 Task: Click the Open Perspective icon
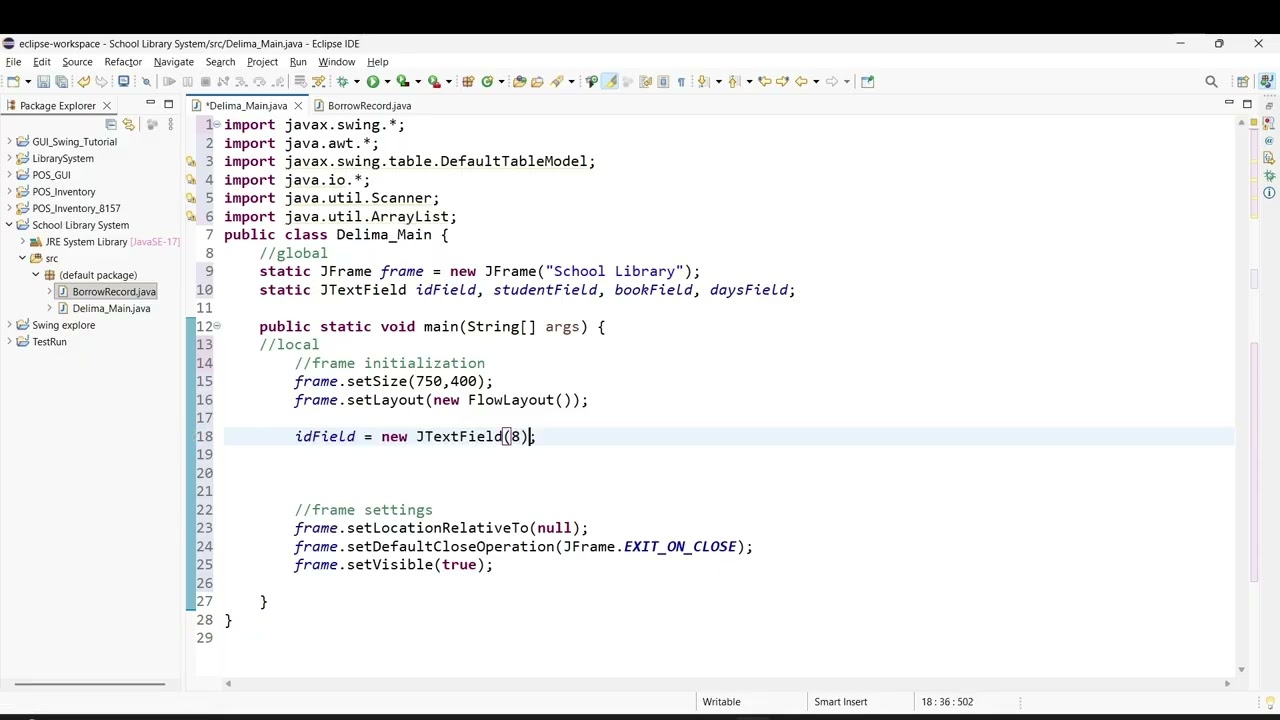pos(1243,81)
